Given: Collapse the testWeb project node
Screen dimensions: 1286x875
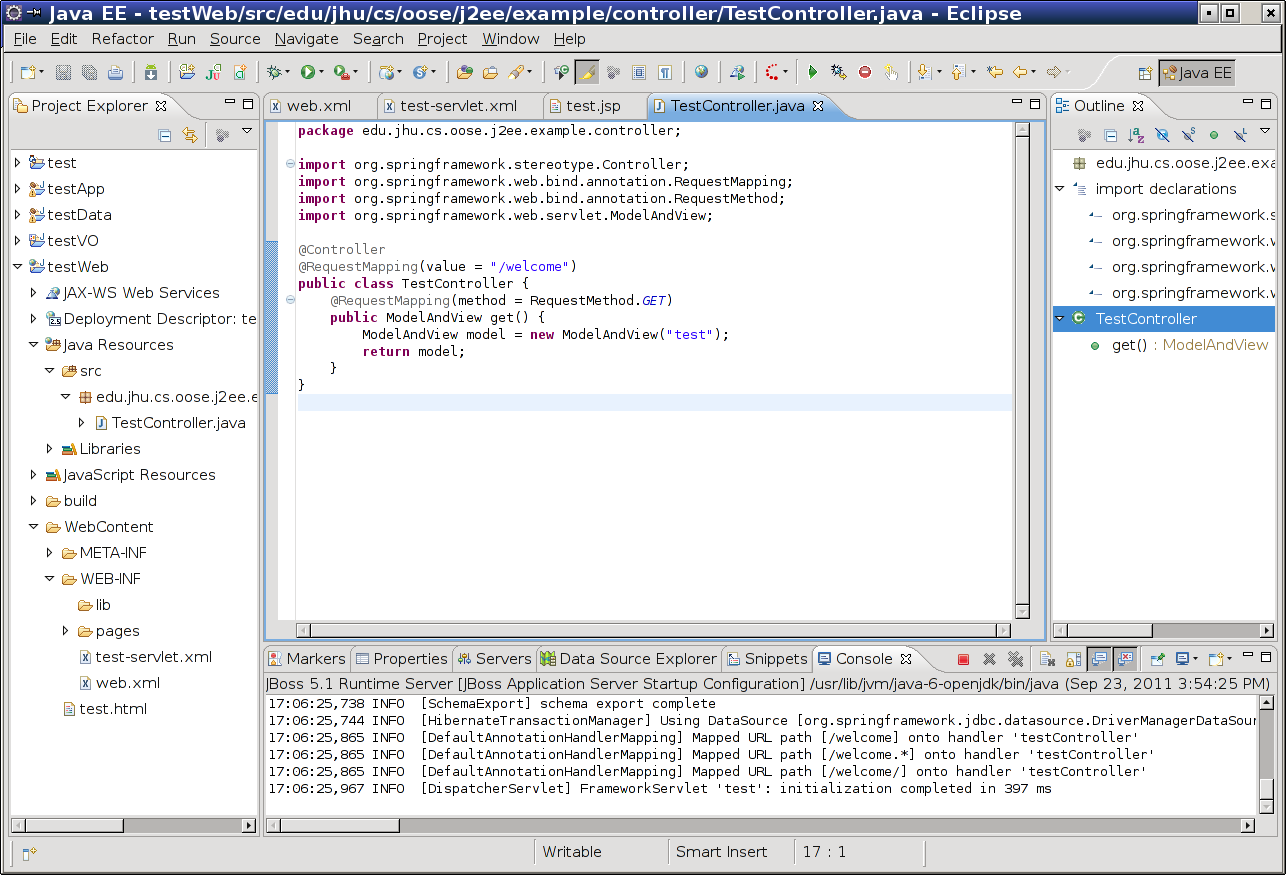Looking at the screenshot, I should [17, 267].
